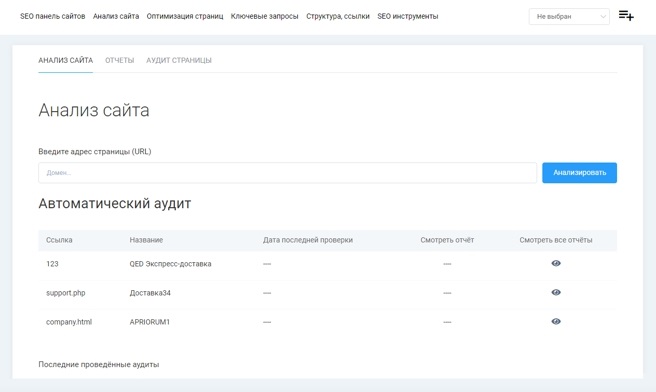Click the '123' link cell
This screenshot has width=656, height=392.
point(52,264)
